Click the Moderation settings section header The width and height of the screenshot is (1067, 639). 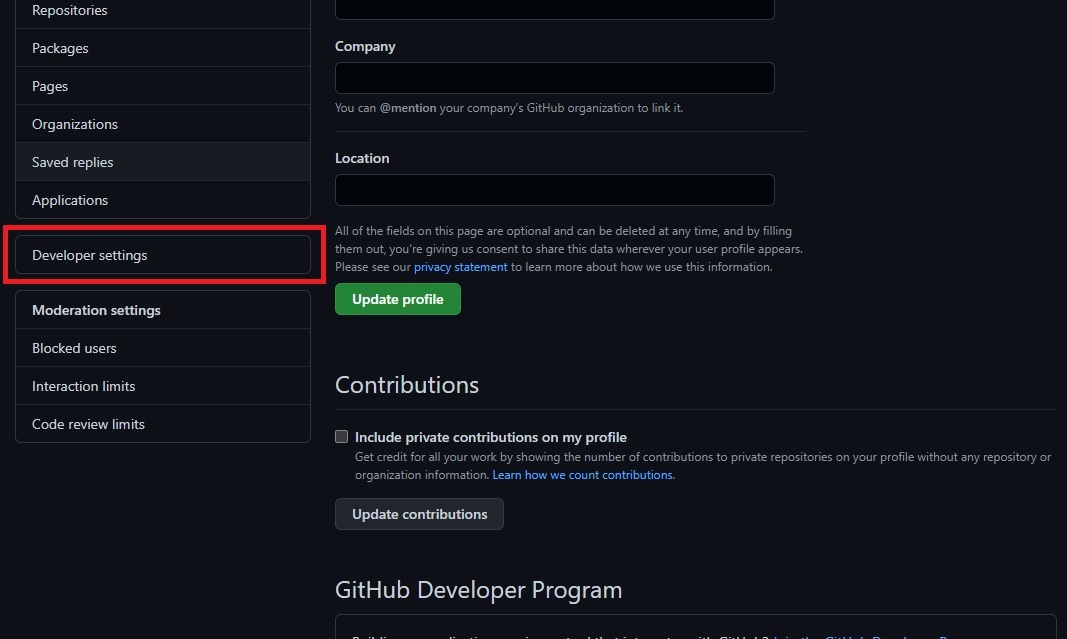point(96,310)
